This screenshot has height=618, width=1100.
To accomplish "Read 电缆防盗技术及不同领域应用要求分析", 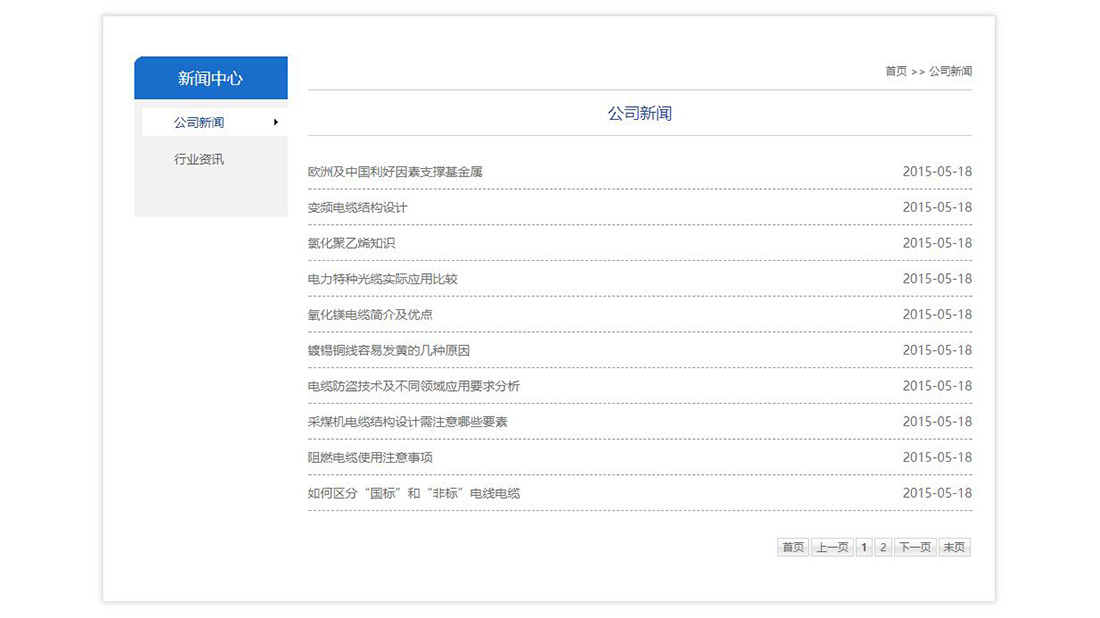I will pos(413,386).
